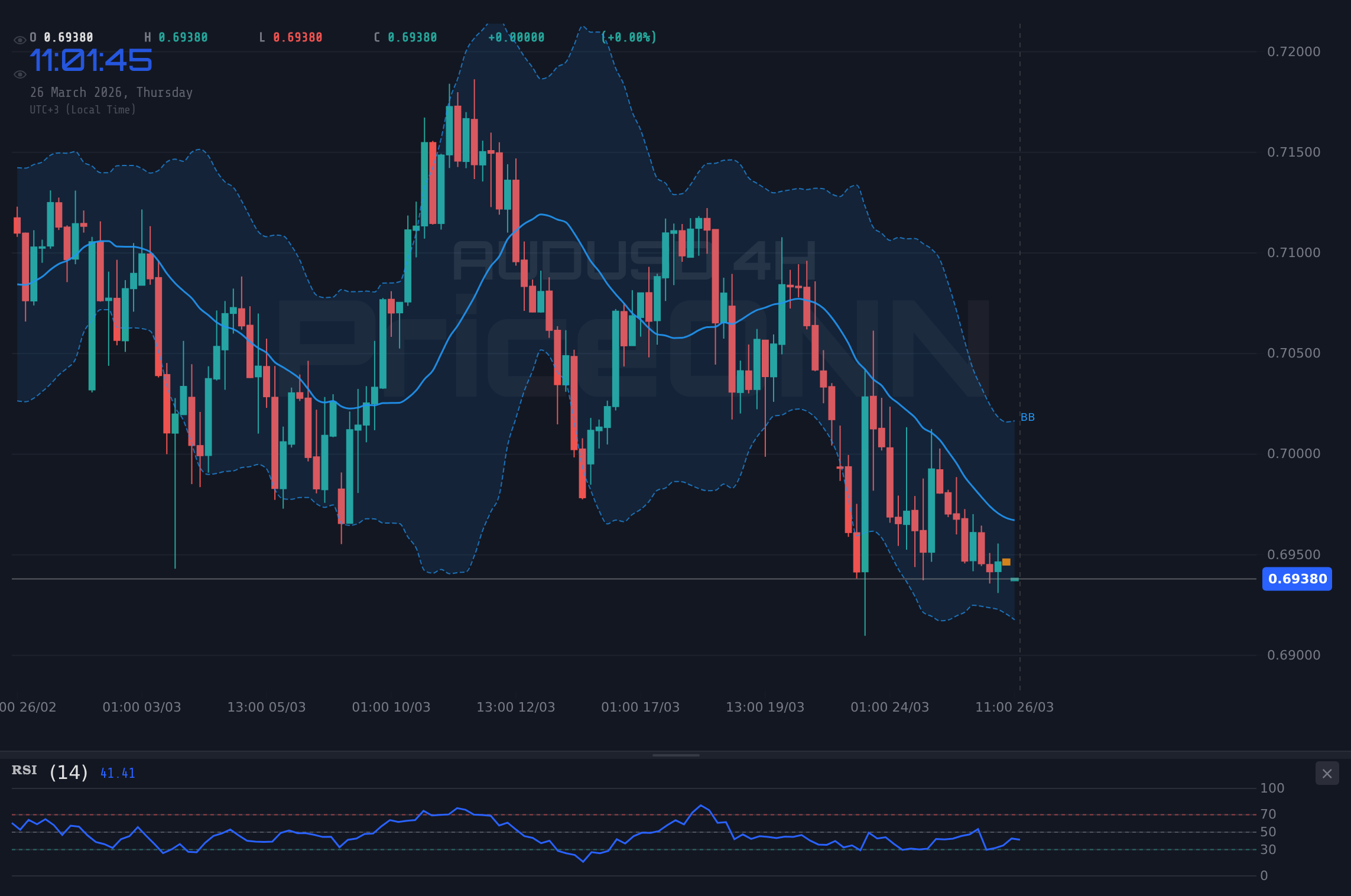1351x896 pixels.
Task: Click the blue 0.69380 current price tag
Action: [x=1297, y=579]
